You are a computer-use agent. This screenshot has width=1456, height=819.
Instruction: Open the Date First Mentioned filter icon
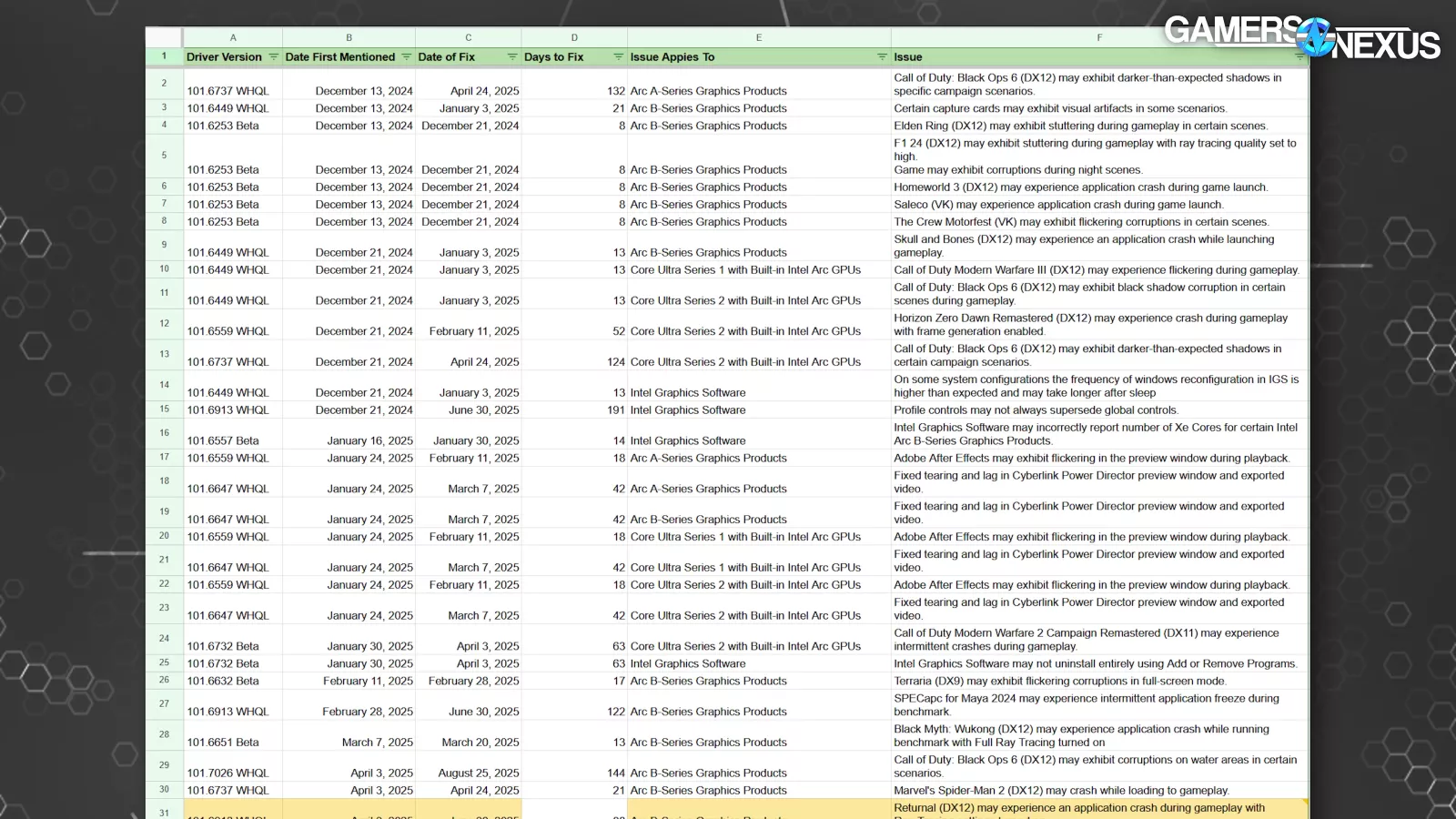(x=405, y=57)
